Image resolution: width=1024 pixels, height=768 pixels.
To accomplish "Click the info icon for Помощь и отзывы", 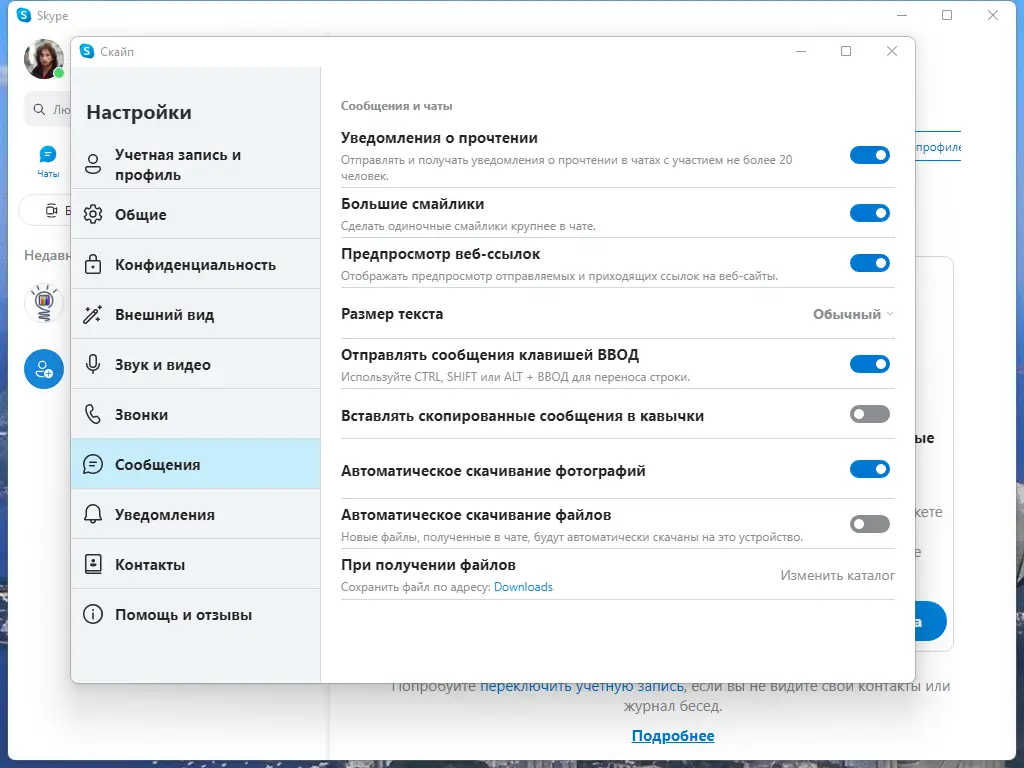I will 93,615.
